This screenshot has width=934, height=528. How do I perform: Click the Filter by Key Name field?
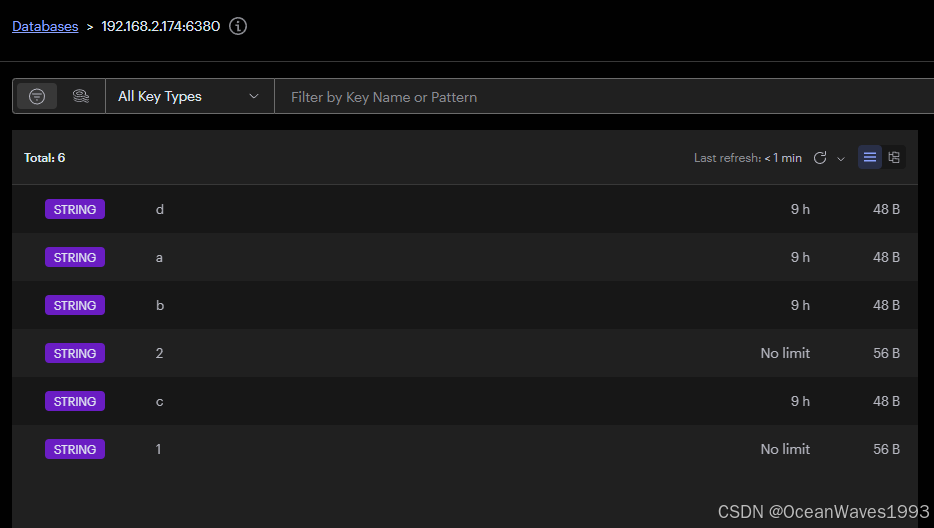point(600,97)
